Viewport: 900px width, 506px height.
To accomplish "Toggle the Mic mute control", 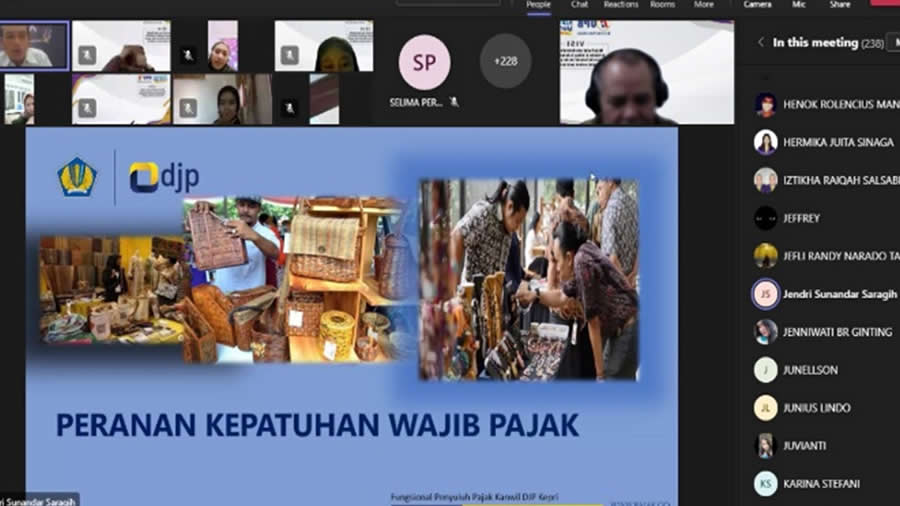I will [799, 5].
